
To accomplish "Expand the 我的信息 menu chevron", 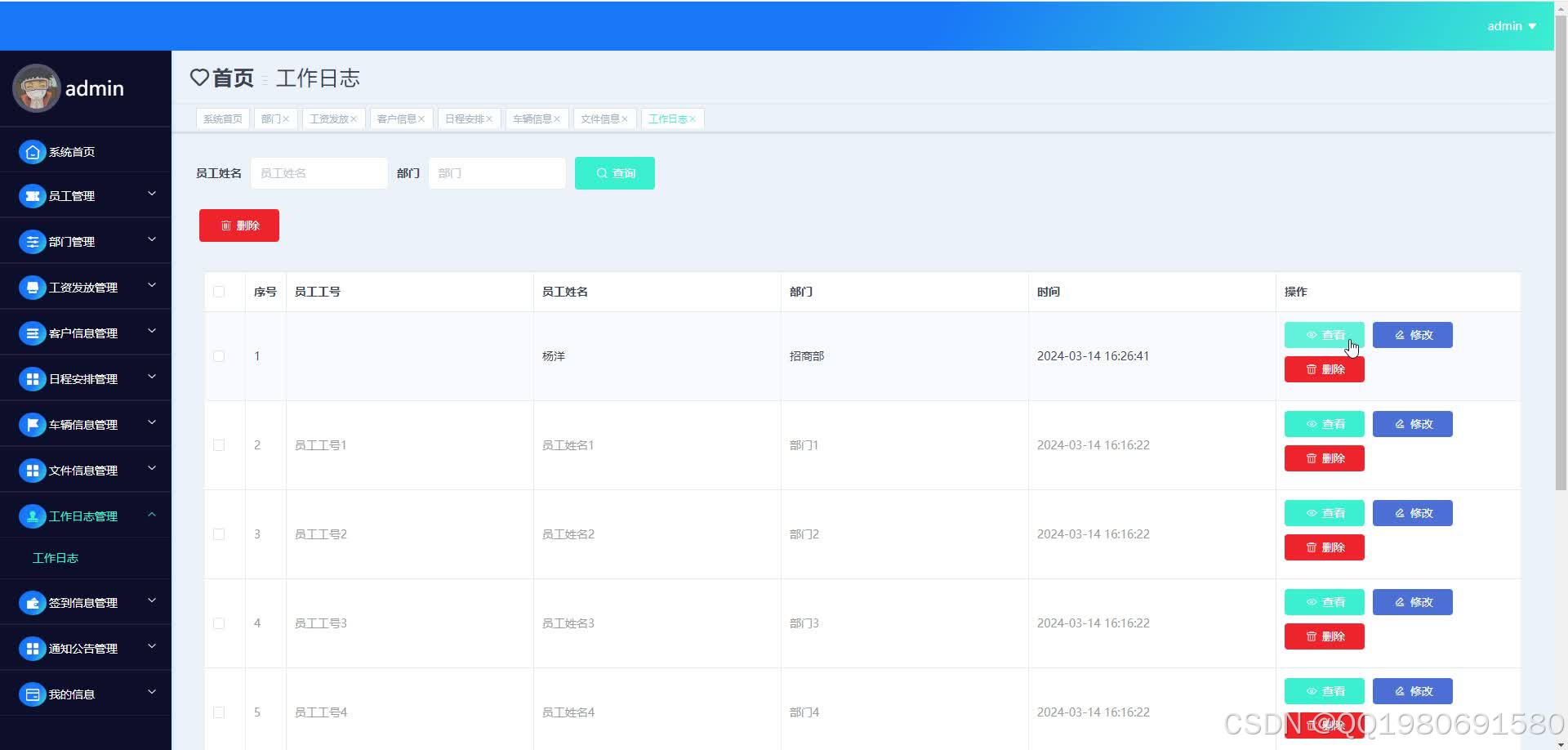I will [x=152, y=692].
